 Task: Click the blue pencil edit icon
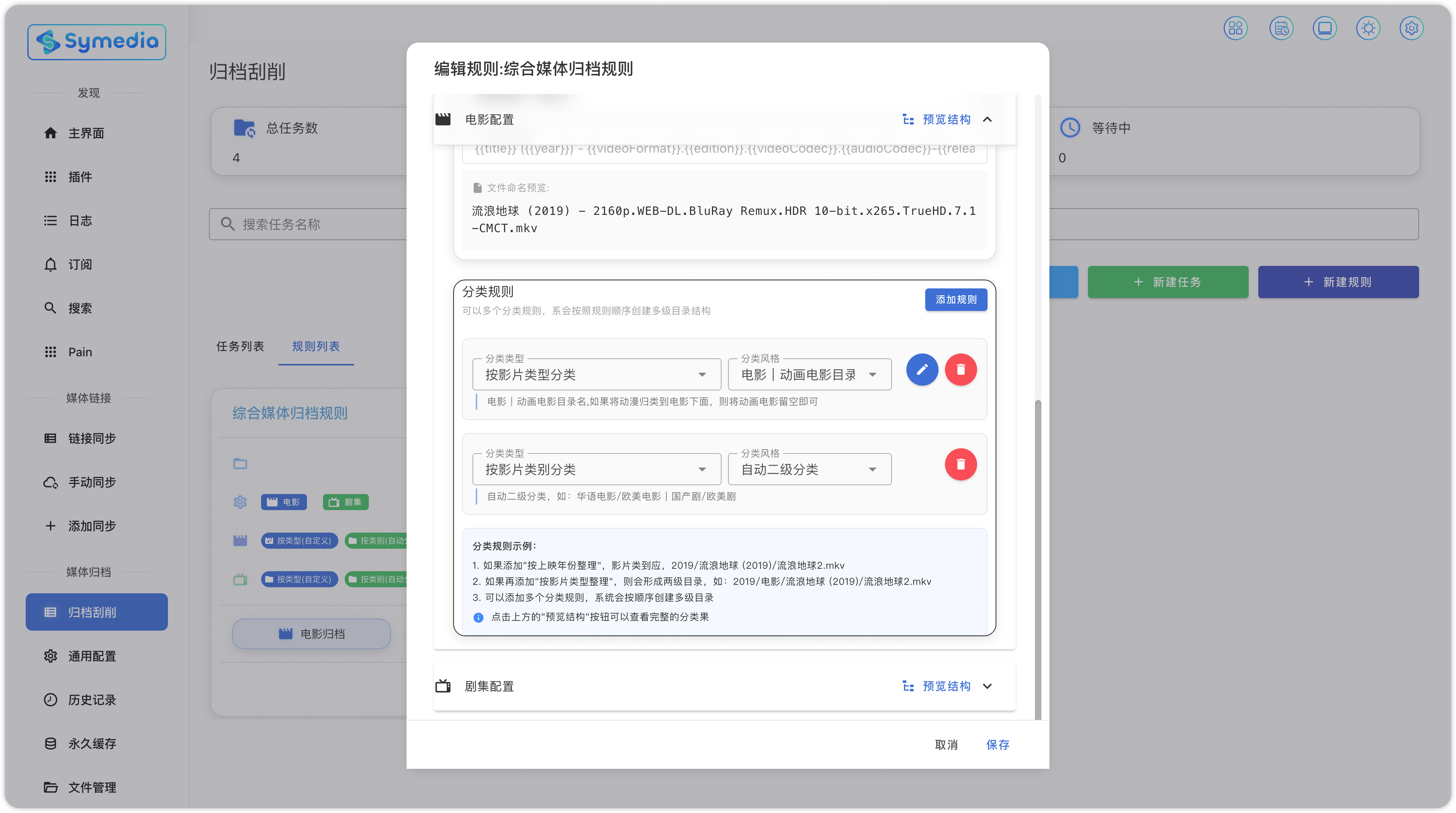point(922,370)
